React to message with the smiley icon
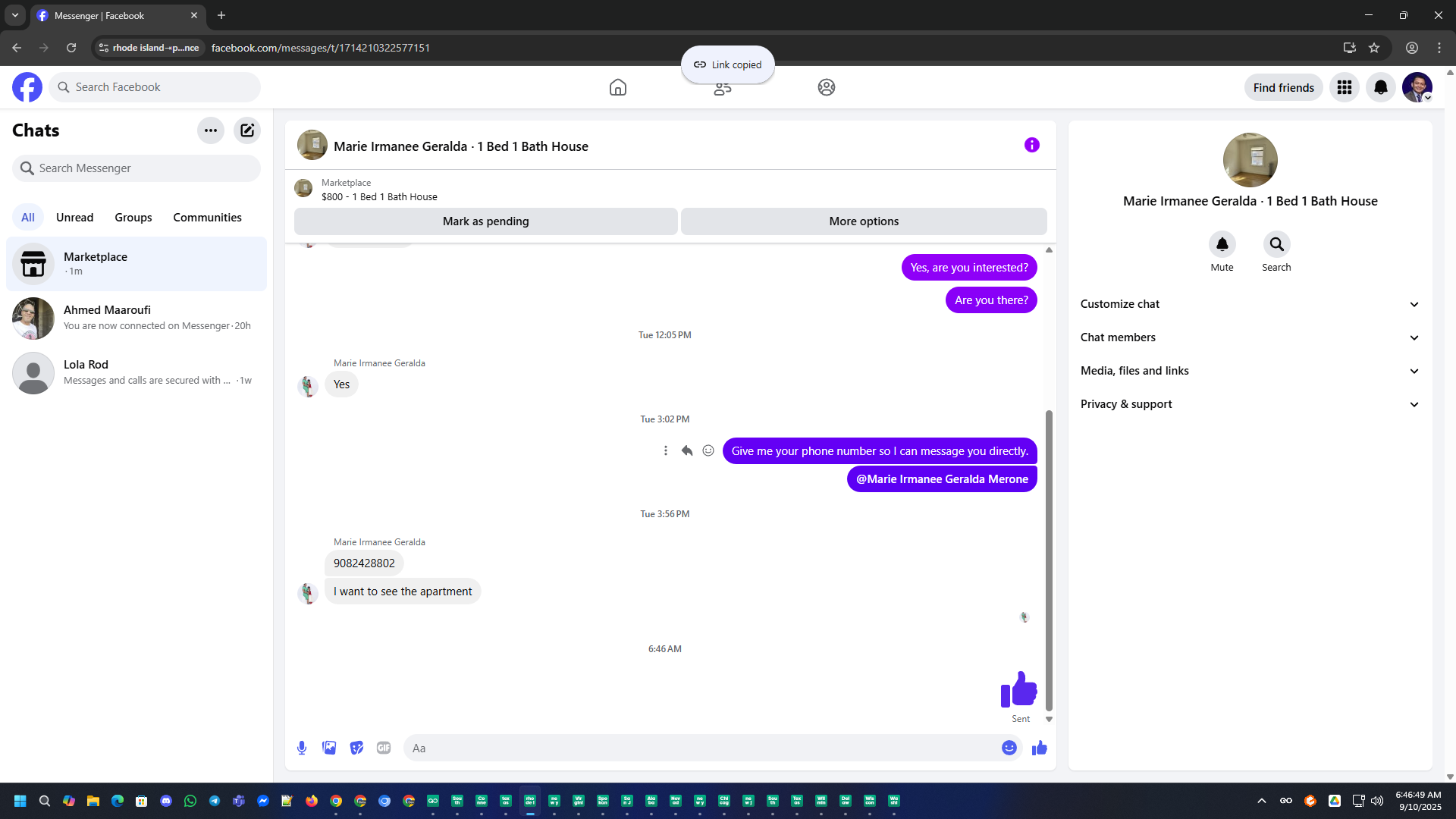This screenshot has height=819, width=1456. click(x=708, y=450)
